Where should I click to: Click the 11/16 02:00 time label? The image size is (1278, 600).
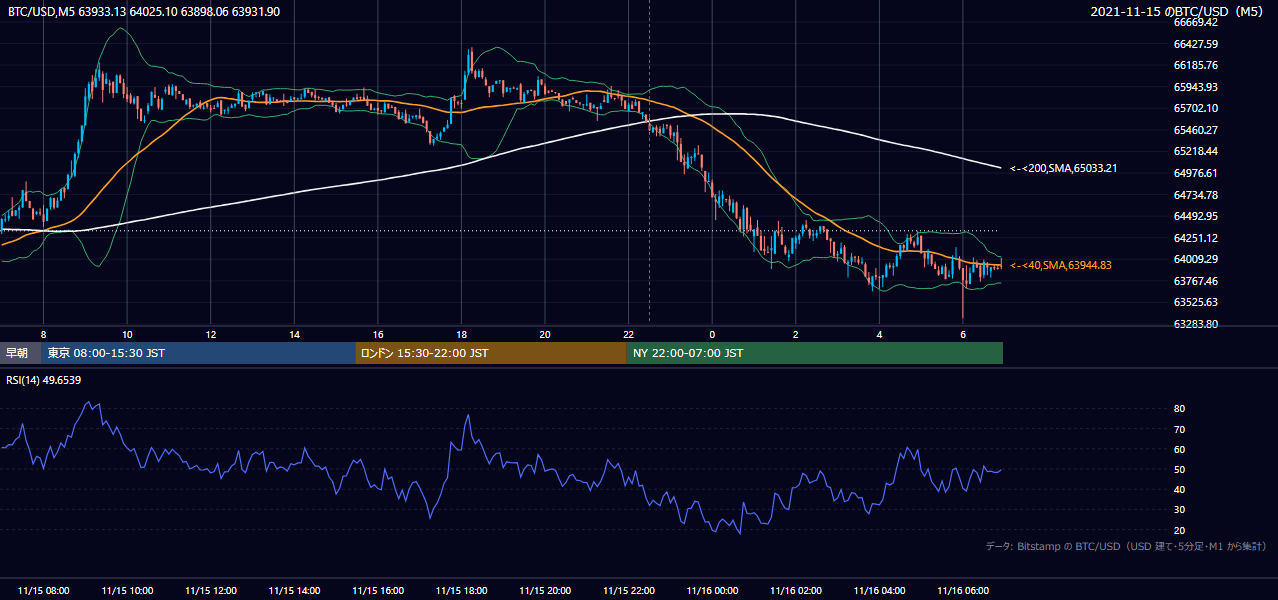pos(796,591)
